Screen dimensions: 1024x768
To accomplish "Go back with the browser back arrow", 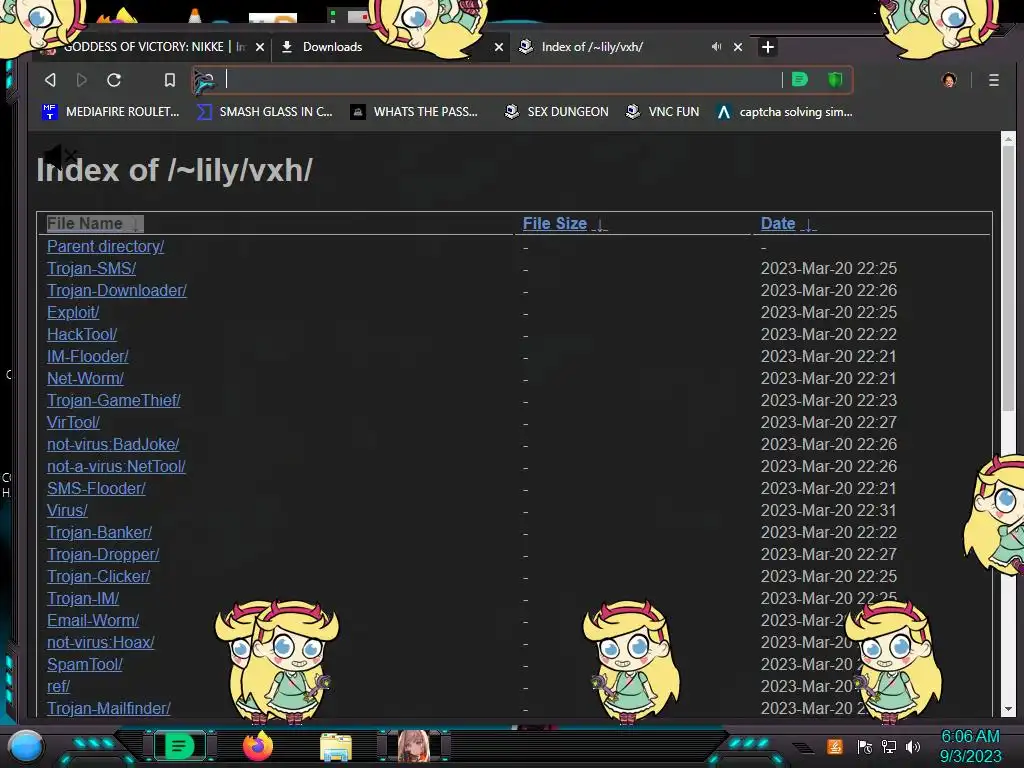I will [x=50, y=80].
